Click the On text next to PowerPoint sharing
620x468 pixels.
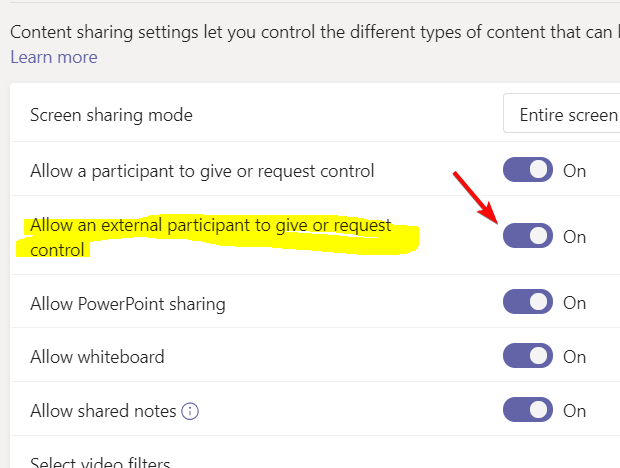(x=574, y=303)
